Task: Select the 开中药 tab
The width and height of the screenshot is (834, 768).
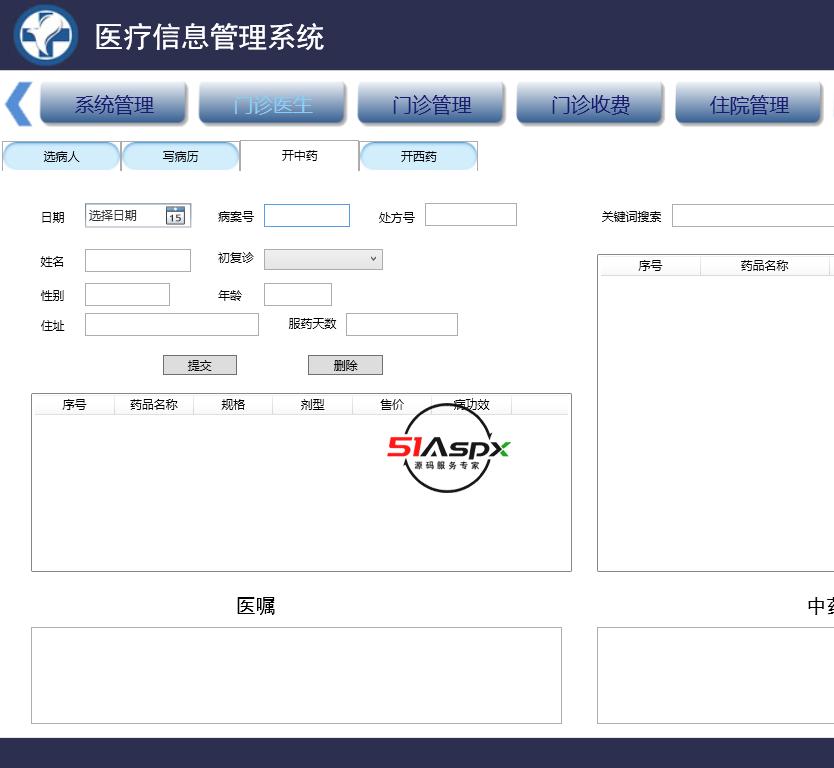Action: click(299, 156)
